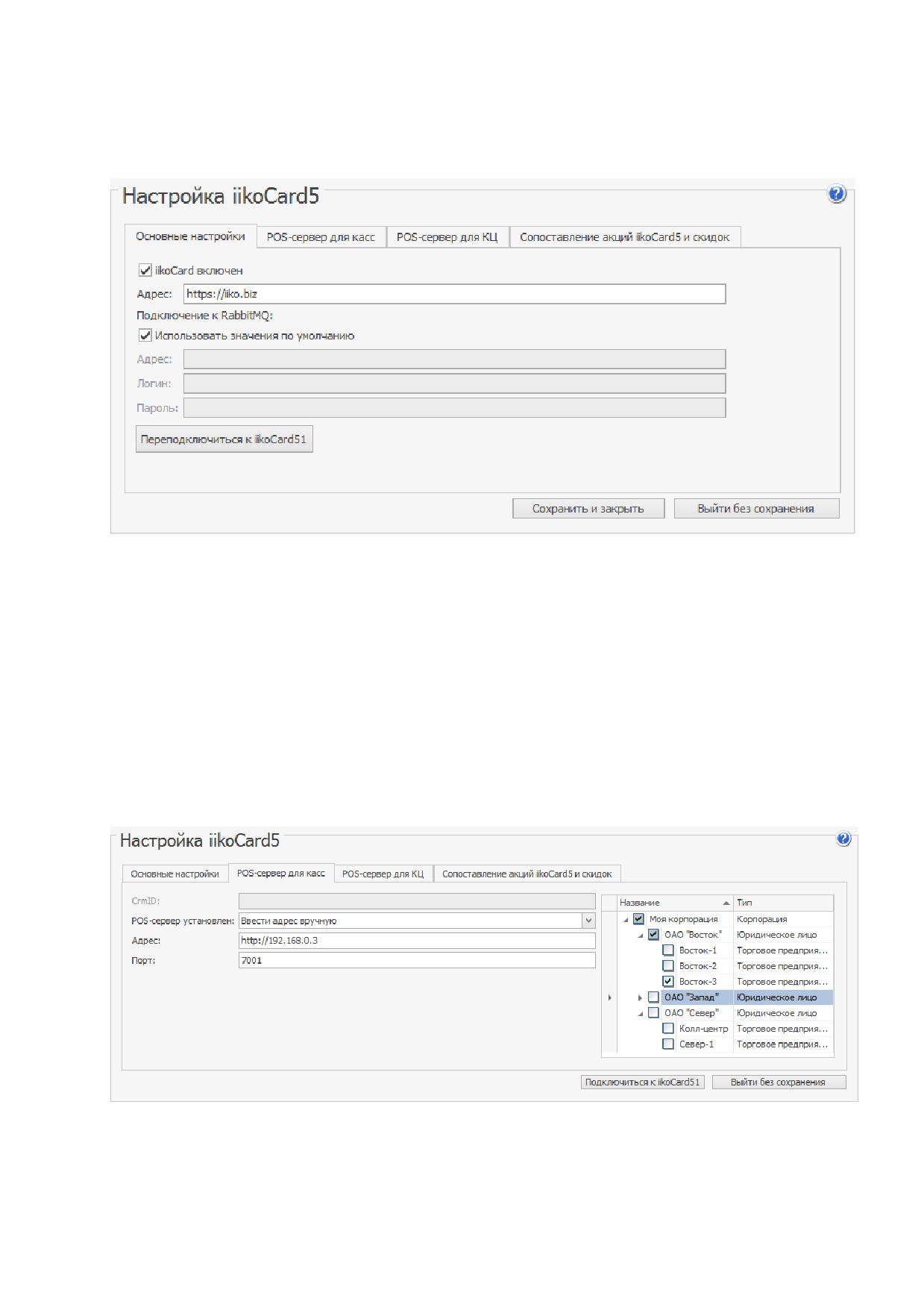Uncheck the Восток-3 checkbox

click(x=668, y=982)
